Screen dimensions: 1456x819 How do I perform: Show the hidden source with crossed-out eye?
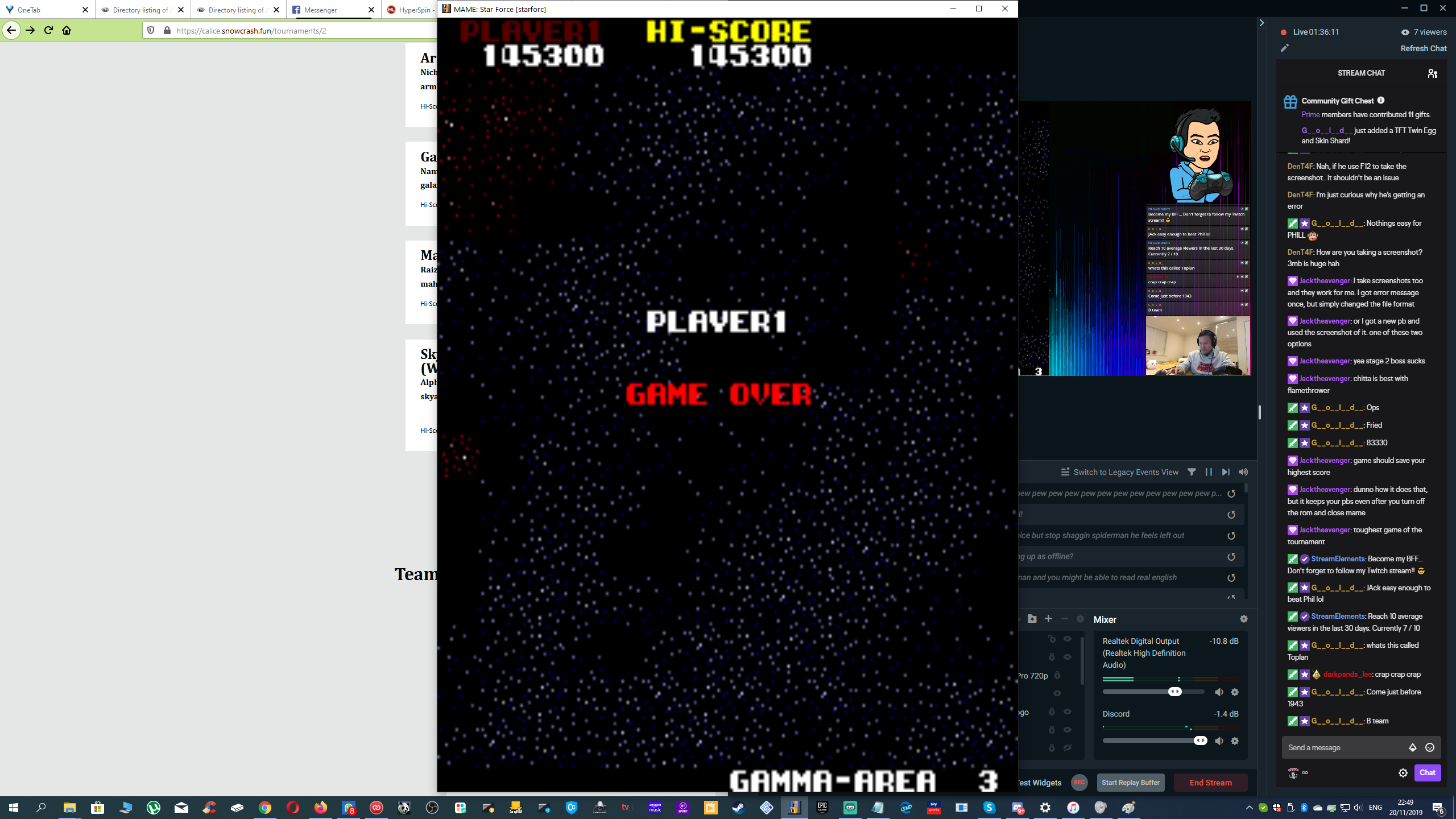(1068, 748)
